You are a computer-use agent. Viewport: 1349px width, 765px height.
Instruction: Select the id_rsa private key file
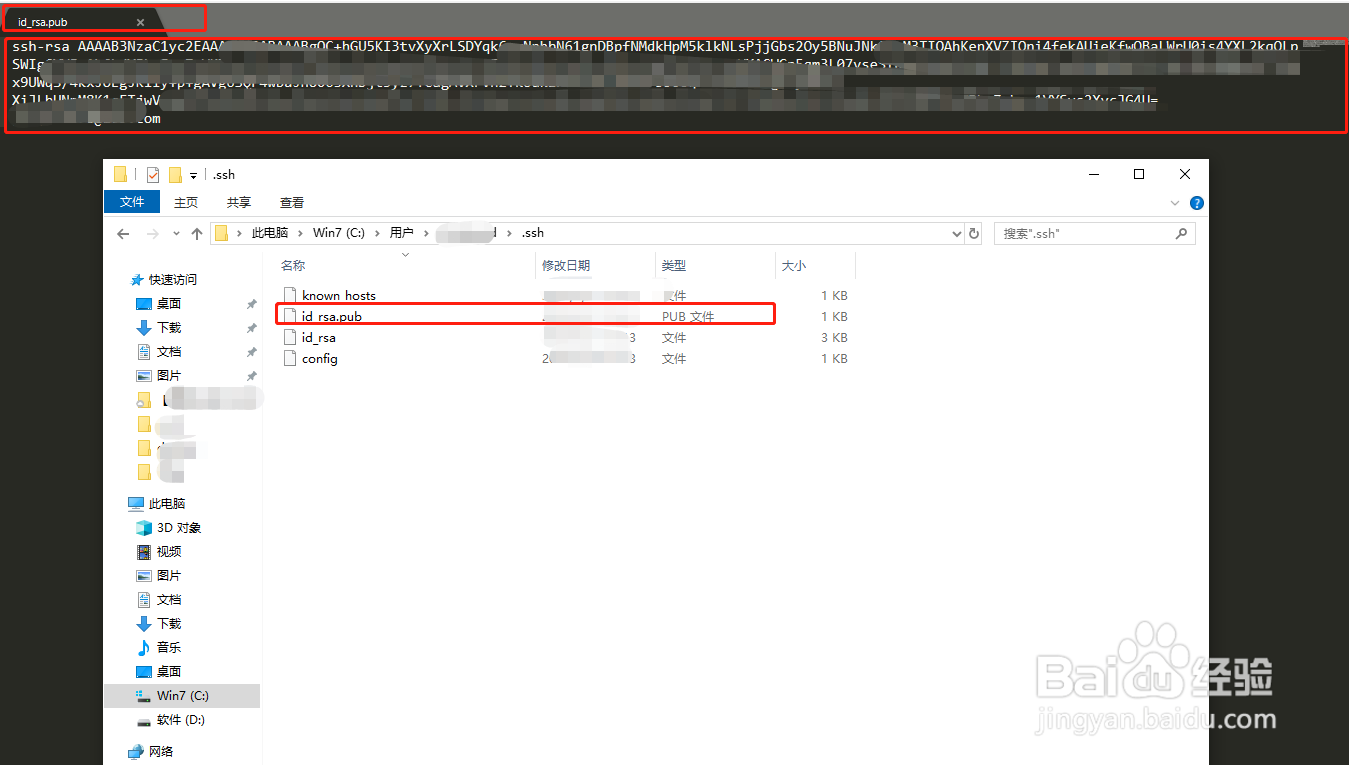coord(319,337)
